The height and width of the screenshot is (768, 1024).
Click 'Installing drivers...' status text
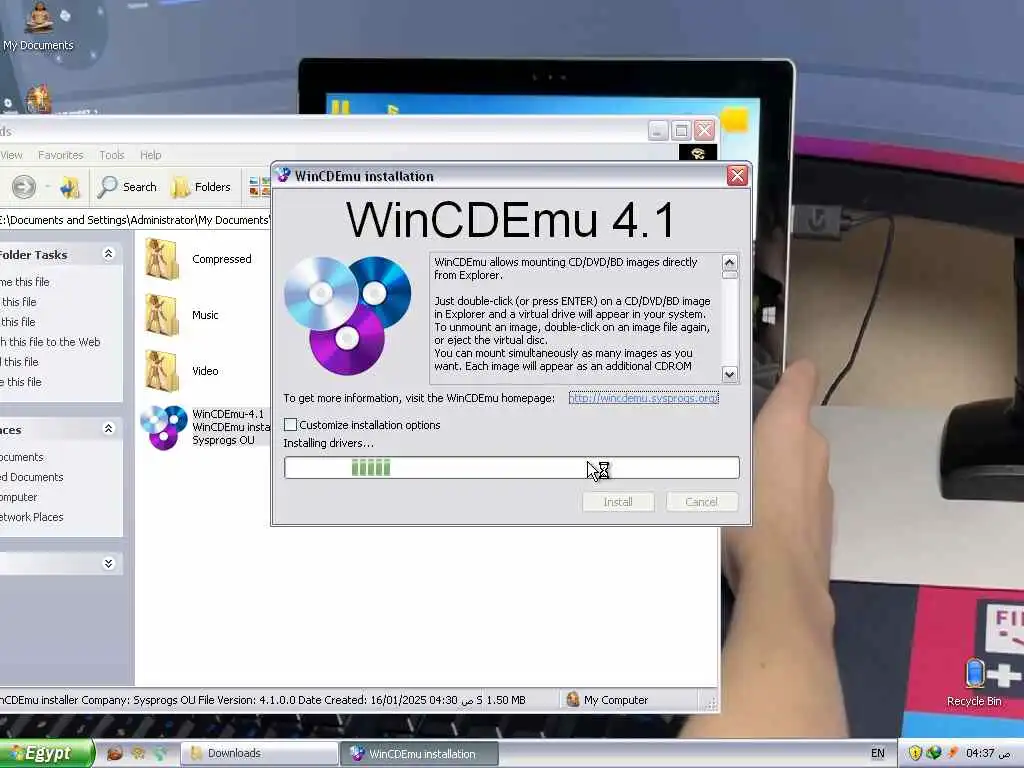(328, 443)
